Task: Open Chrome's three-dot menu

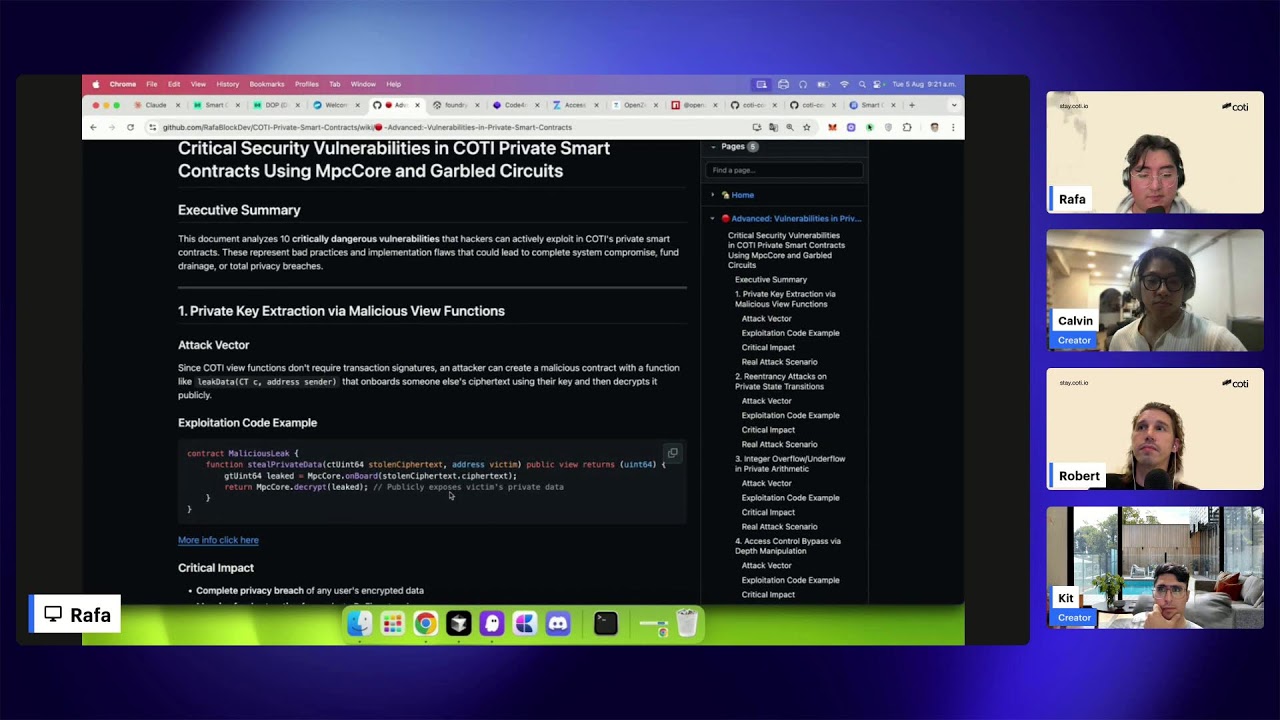Action: click(x=953, y=127)
